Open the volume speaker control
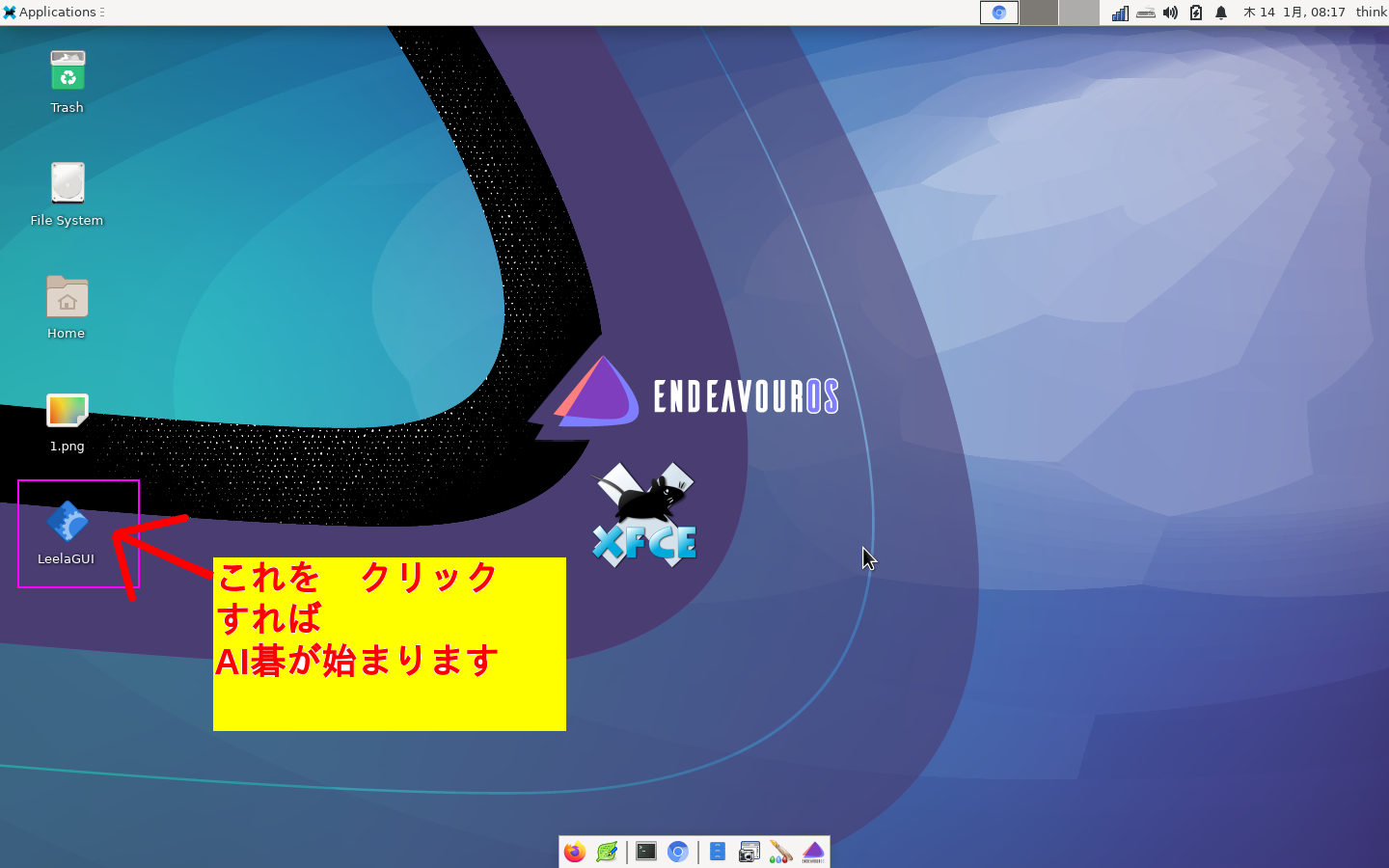The width and height of the screenshot is (1389, 868). click(x=1170, y=13)
